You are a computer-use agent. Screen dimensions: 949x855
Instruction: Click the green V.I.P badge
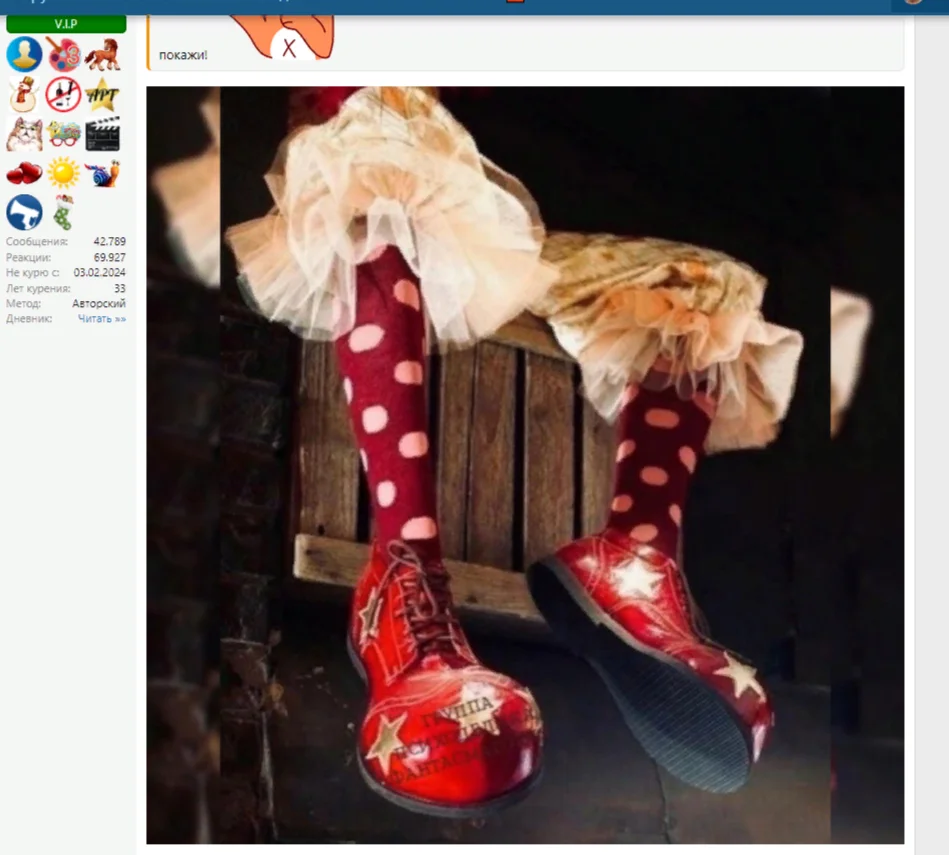(66, 24)
